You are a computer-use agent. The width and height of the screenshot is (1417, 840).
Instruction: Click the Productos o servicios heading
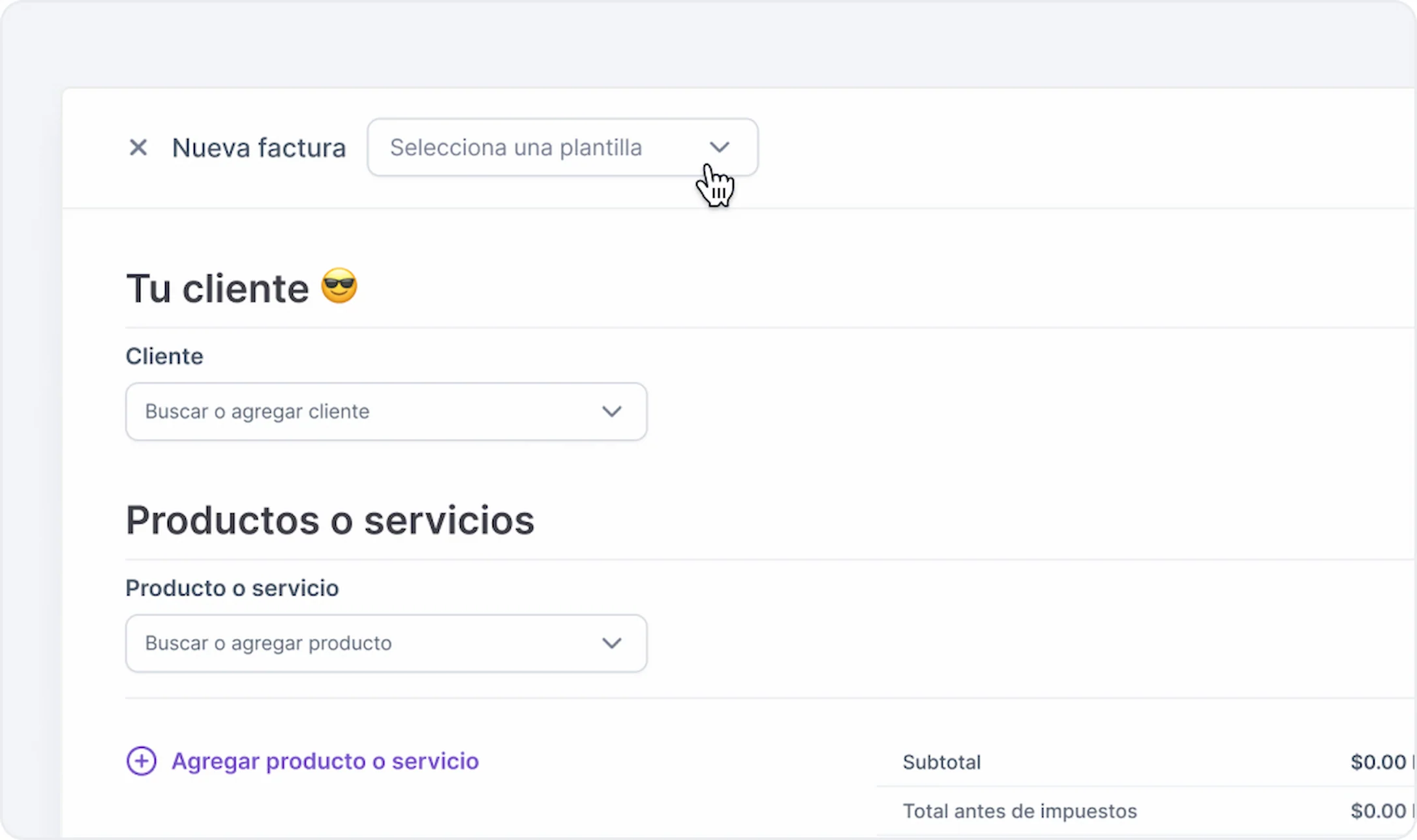[330, 519]
